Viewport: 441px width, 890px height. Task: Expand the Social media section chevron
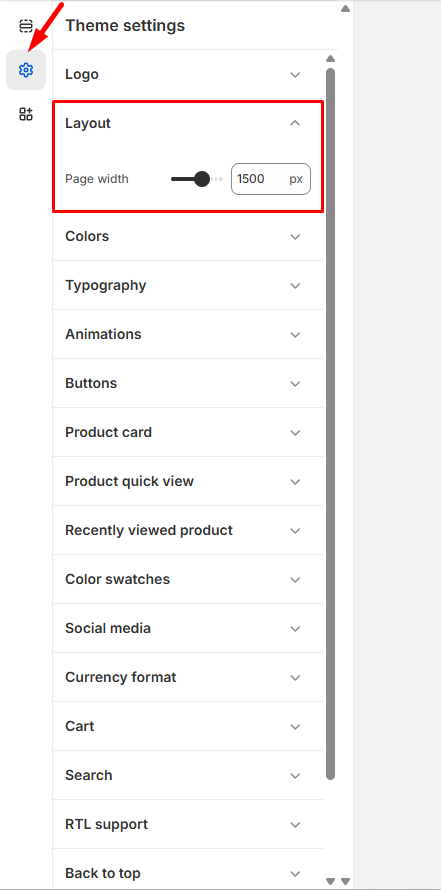pyautogui.click(x=295, y=628)
